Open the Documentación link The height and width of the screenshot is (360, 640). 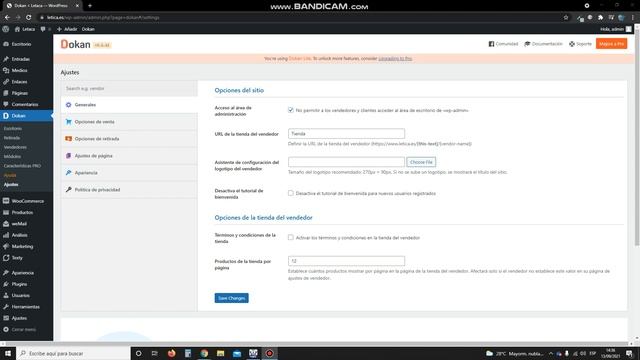tap(543, 44)
